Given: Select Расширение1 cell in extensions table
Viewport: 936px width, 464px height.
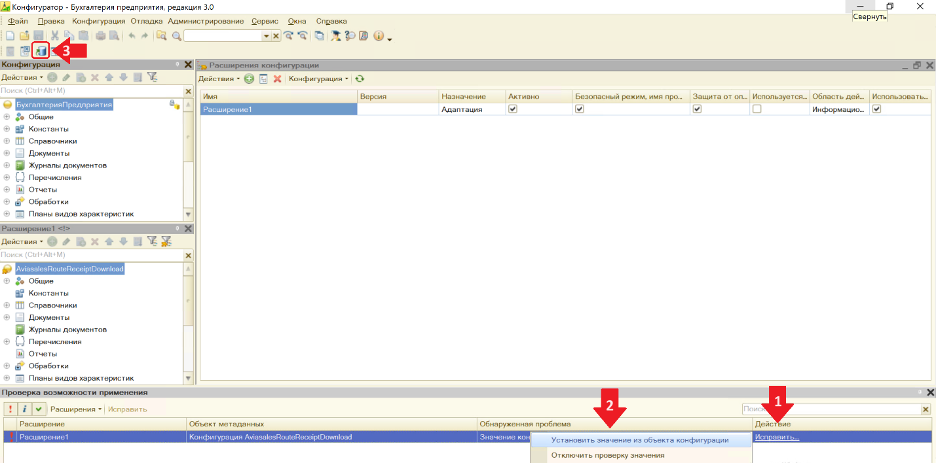Looking at the screenshot, I should tap(278, 109).
